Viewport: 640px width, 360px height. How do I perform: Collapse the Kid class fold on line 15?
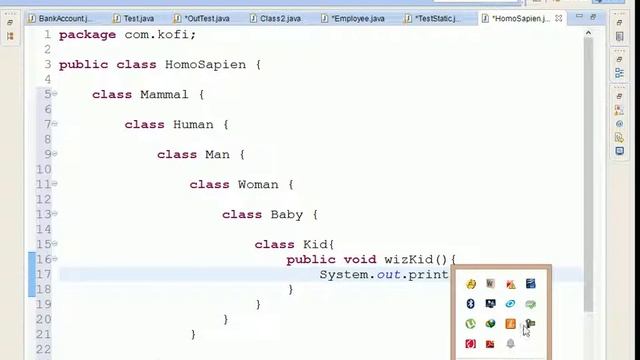(55, 244)
